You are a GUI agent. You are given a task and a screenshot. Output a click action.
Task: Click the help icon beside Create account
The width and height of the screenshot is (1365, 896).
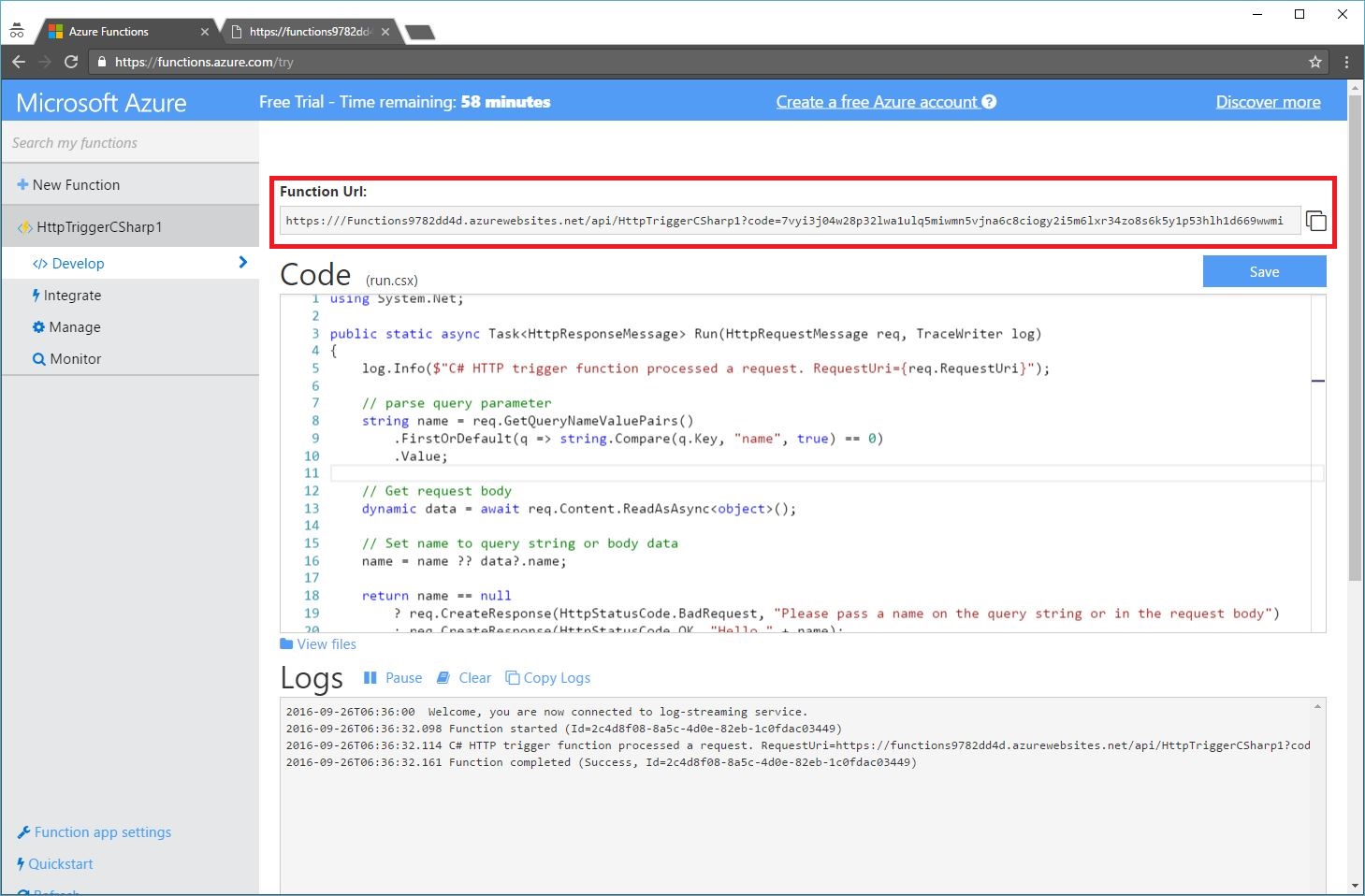point(989,102)
